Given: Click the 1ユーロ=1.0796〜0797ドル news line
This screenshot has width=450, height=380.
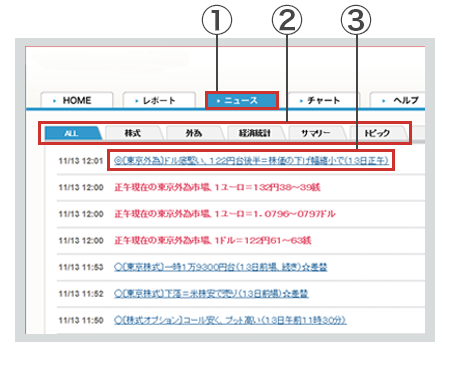Looking at the screenshot, I should pos(225,214).
